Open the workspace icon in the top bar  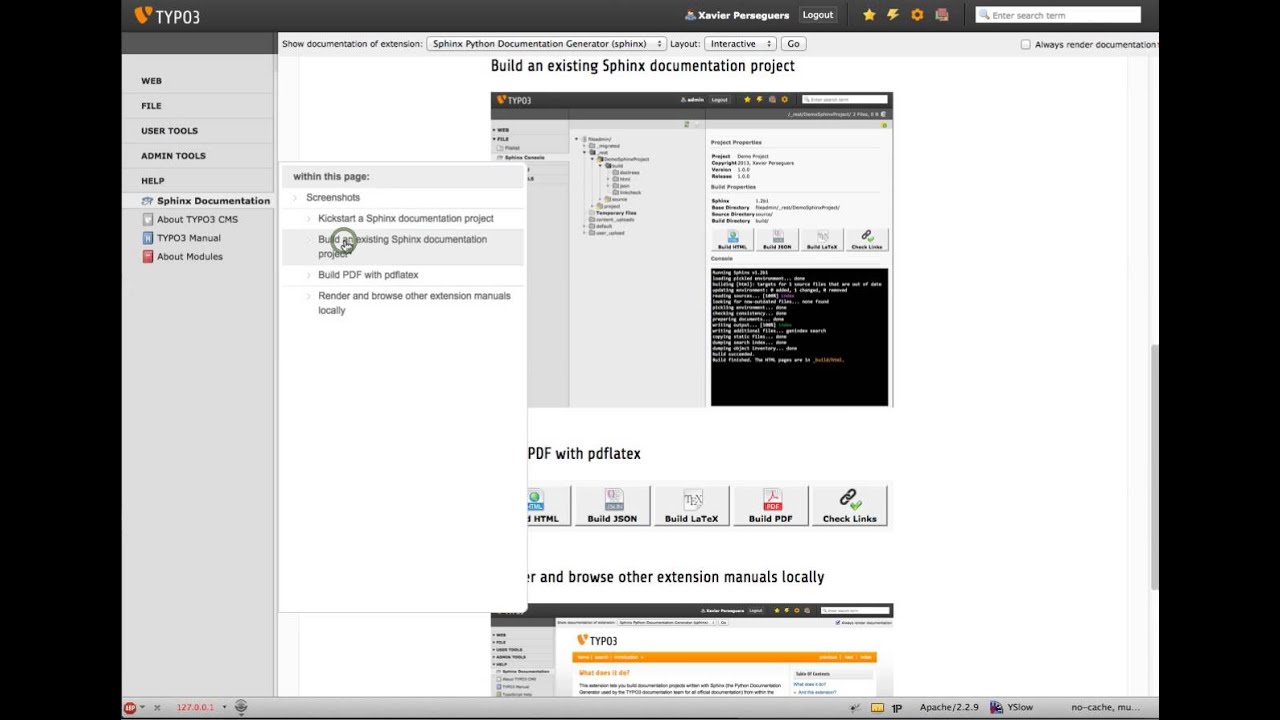(x=941, y=15)
